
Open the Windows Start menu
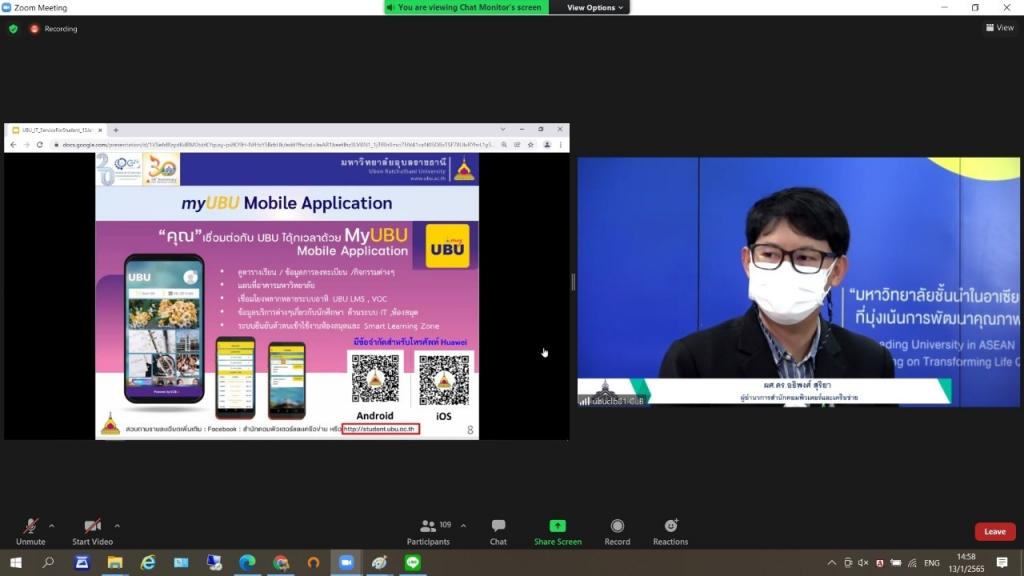tap(16, 562)
